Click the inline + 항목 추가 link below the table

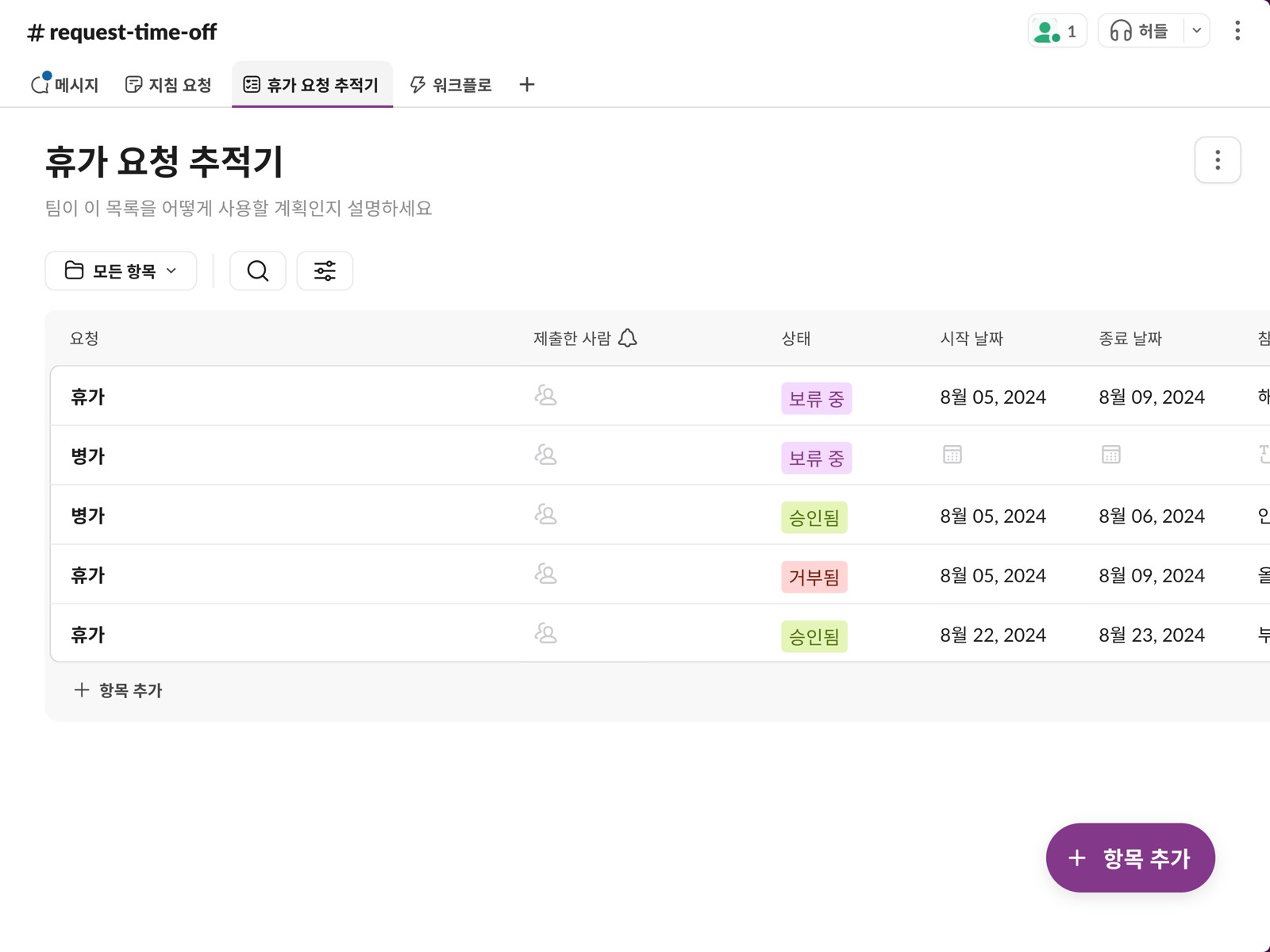(117, 690)
